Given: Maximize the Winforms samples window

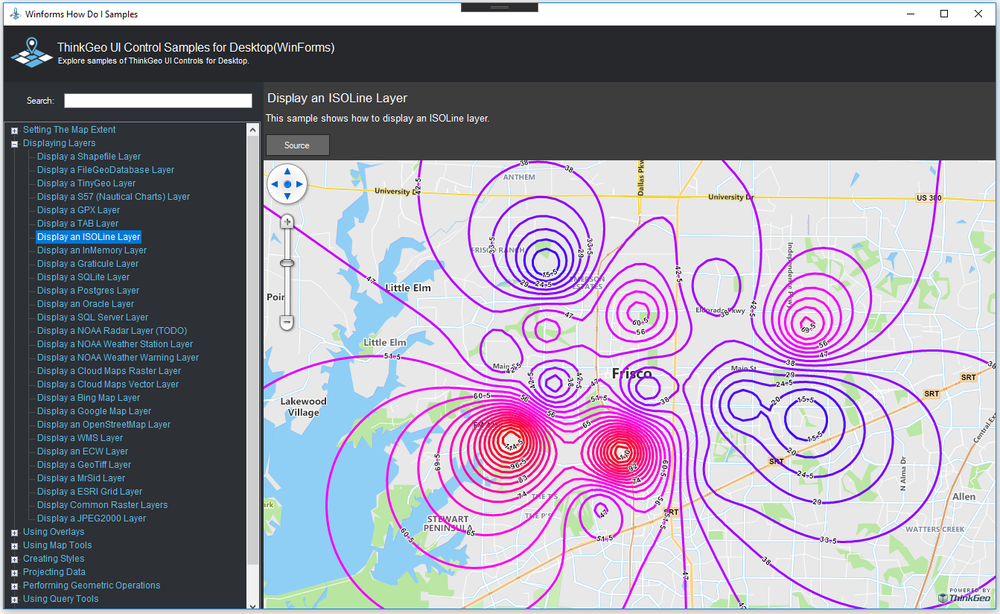Looking at the screenshot, I should tap(944, 13).
